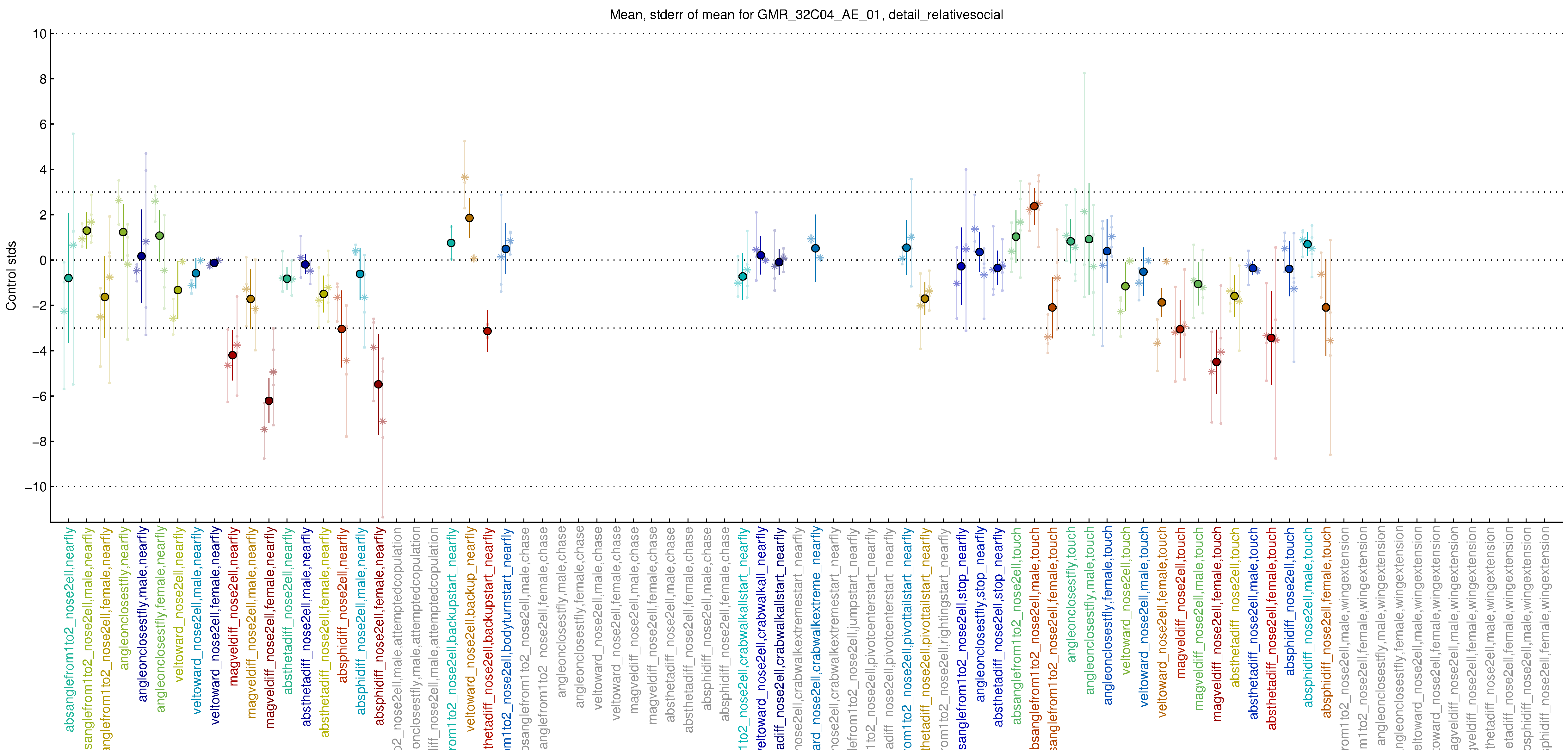Click the y-axis tick label -4
Image resolution: width=1568 pixels, height=750 pixels.
[40, 351]
